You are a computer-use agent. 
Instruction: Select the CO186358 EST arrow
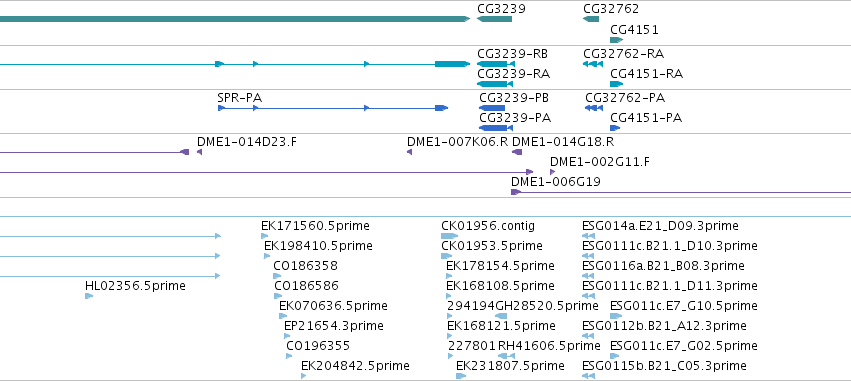coord(277,276)
